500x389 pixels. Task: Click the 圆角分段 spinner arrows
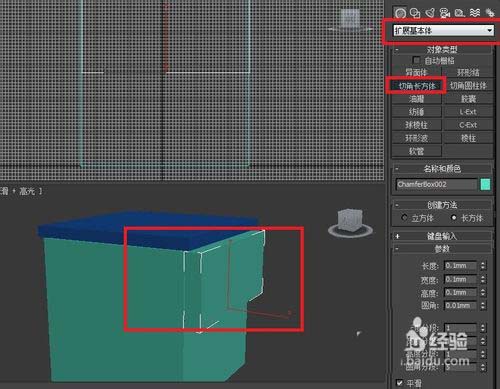(483, 367)
